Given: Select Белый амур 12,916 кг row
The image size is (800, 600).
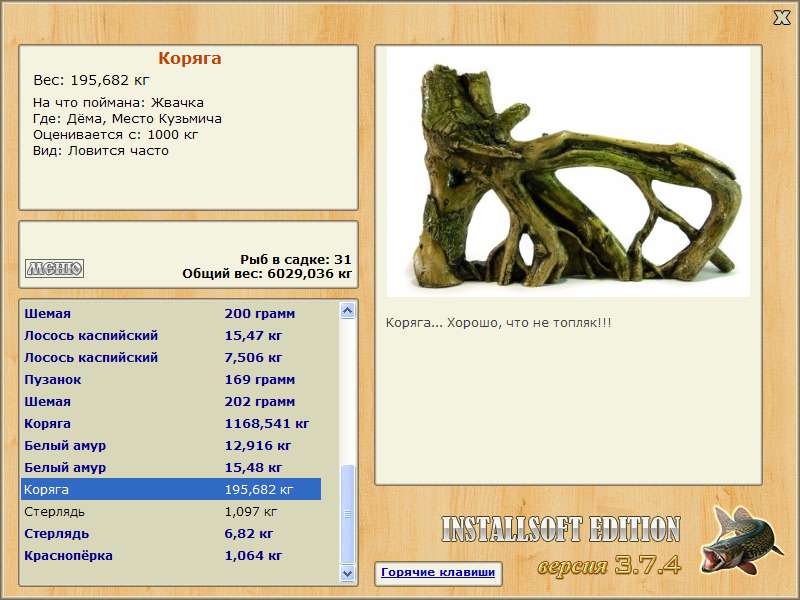Looking at the screenshot, I should [x=171, y=445].
